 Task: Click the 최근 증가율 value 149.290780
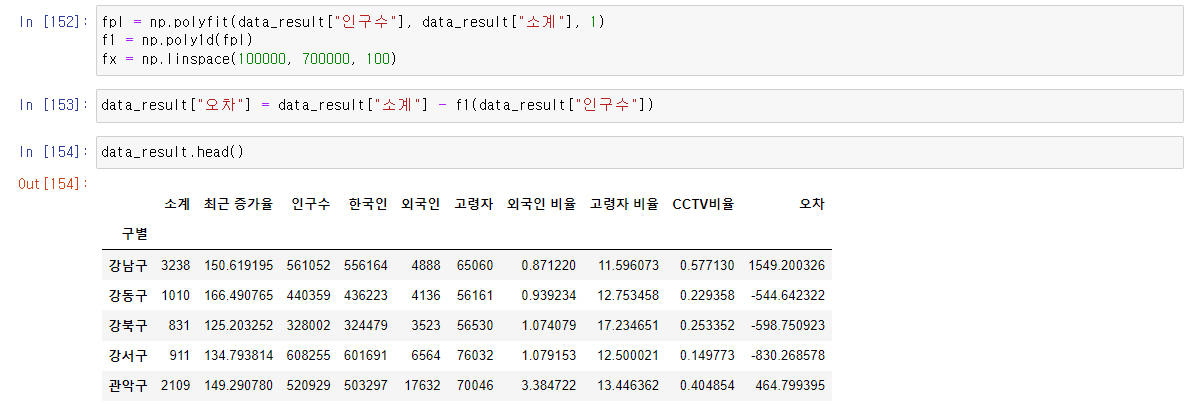point(238,385)
